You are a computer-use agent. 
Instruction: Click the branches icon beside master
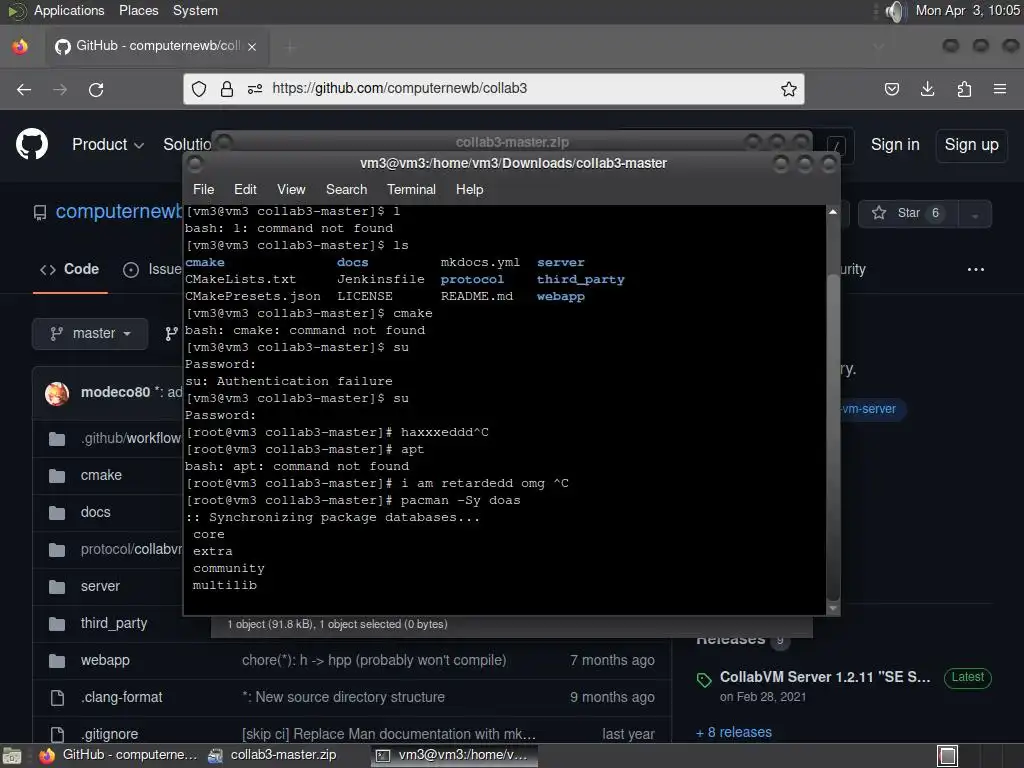coord(171,334)
